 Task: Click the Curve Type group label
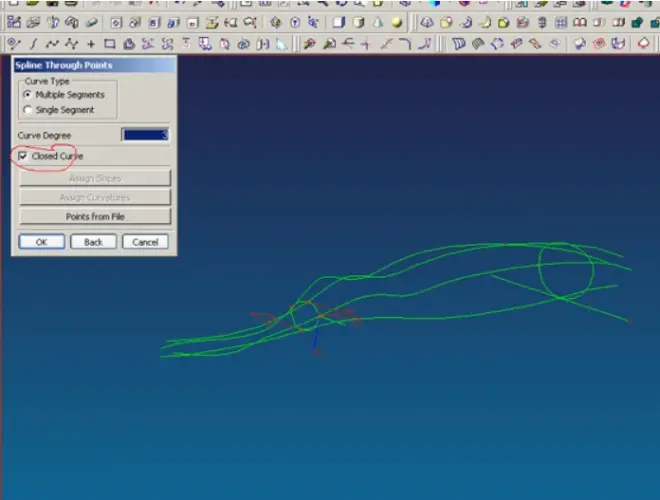click(x=47, y=81)
